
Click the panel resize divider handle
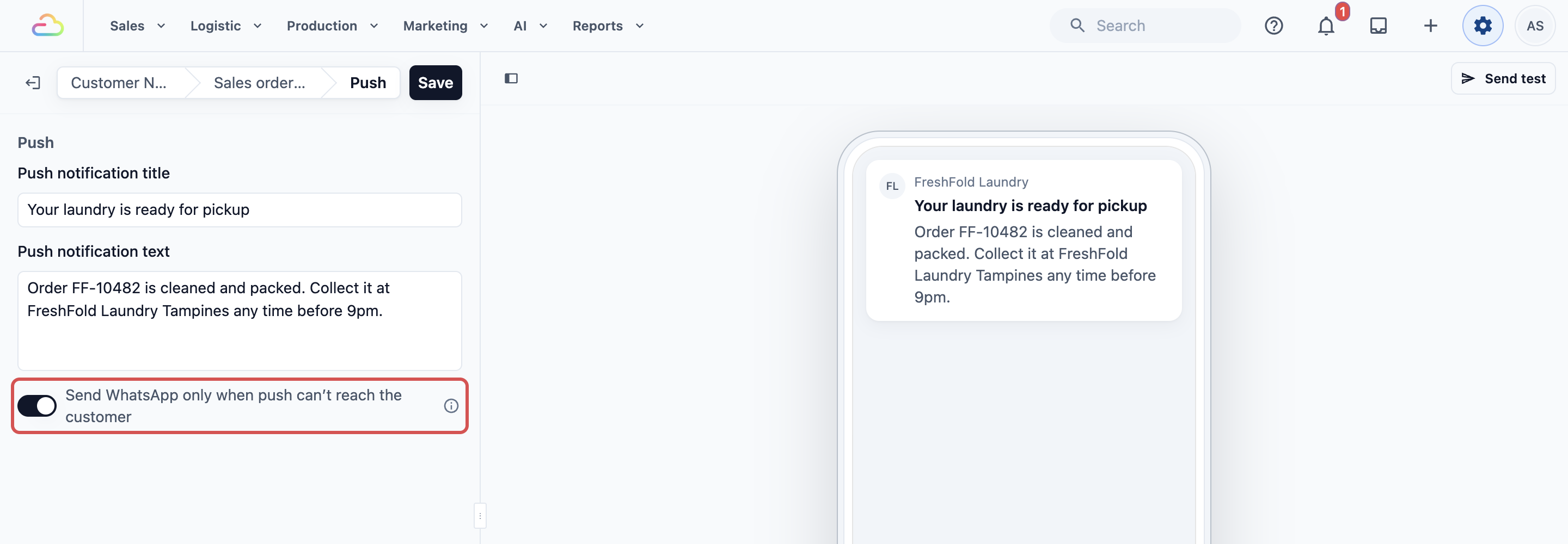pyautogui.click(x=480, y=516)
